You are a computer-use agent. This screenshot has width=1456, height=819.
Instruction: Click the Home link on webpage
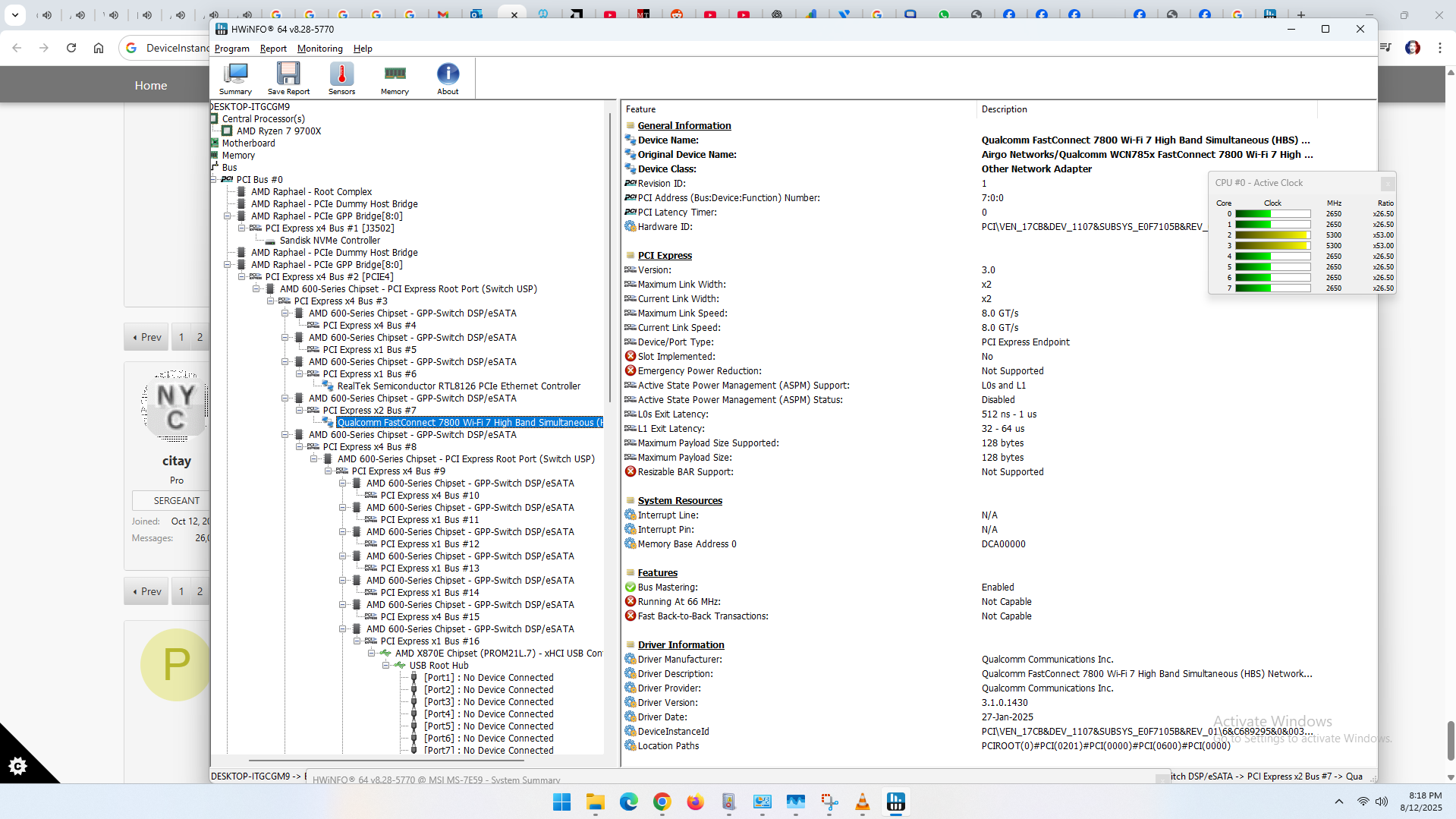(x=151, y=86)
